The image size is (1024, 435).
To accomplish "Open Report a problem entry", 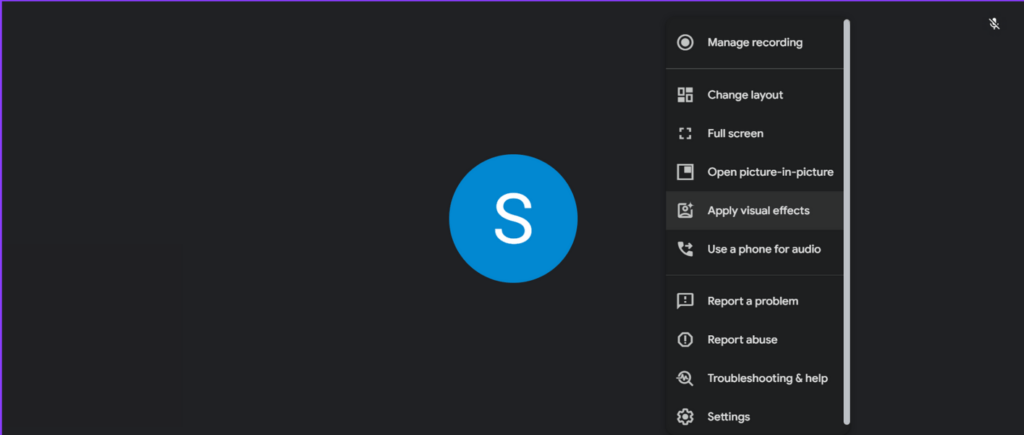I will click(x=754, y=301).
